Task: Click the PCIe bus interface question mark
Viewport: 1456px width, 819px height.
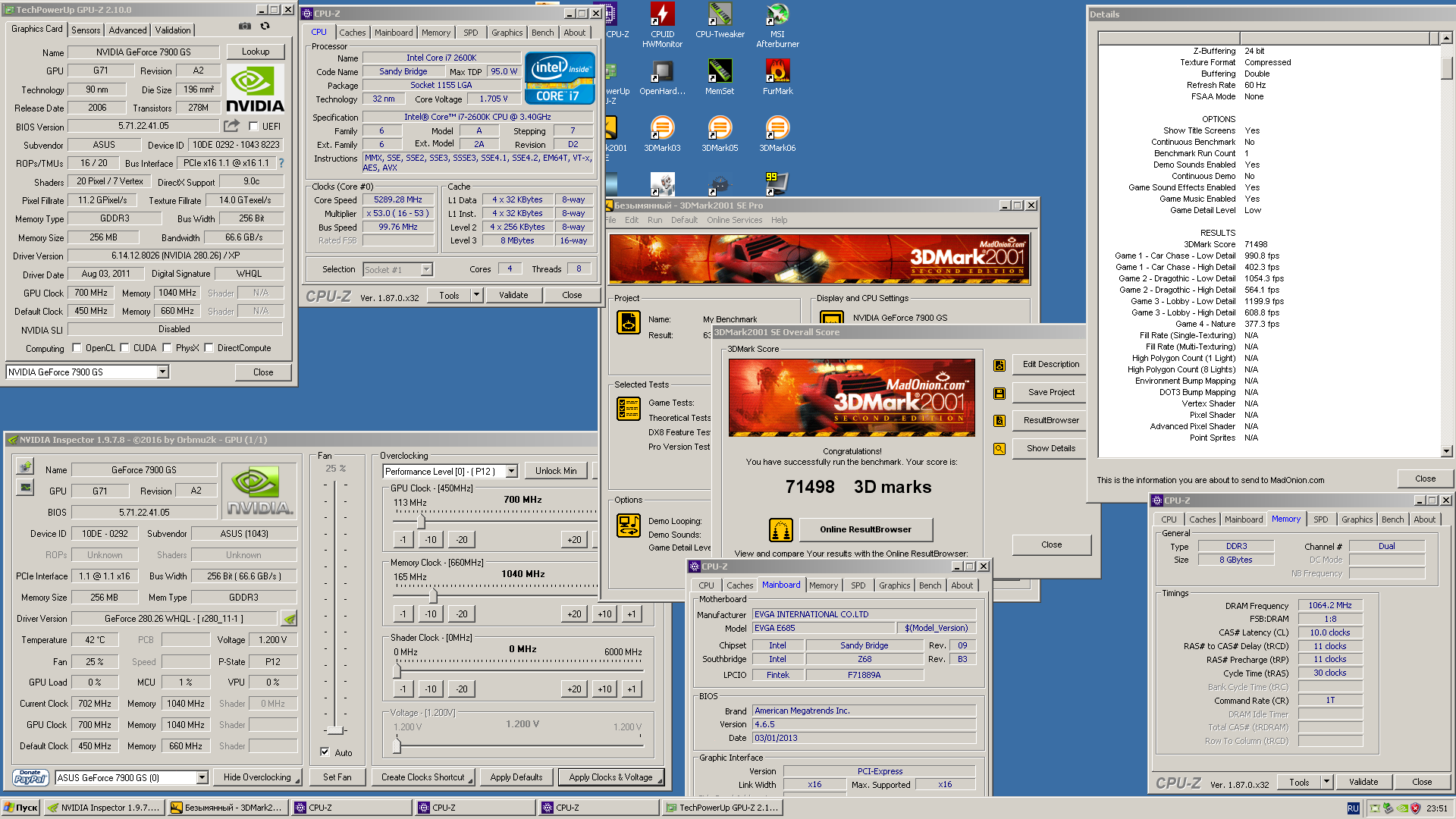Action: 281,163
